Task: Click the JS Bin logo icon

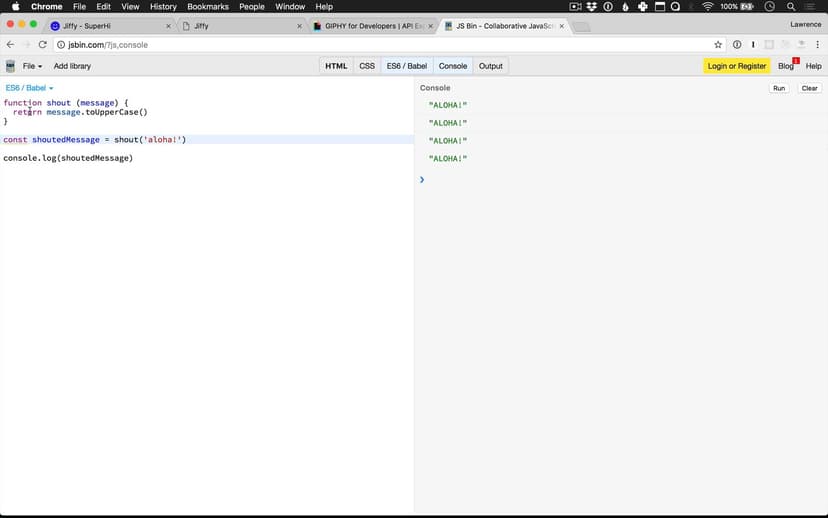Action: coord(10,66)
